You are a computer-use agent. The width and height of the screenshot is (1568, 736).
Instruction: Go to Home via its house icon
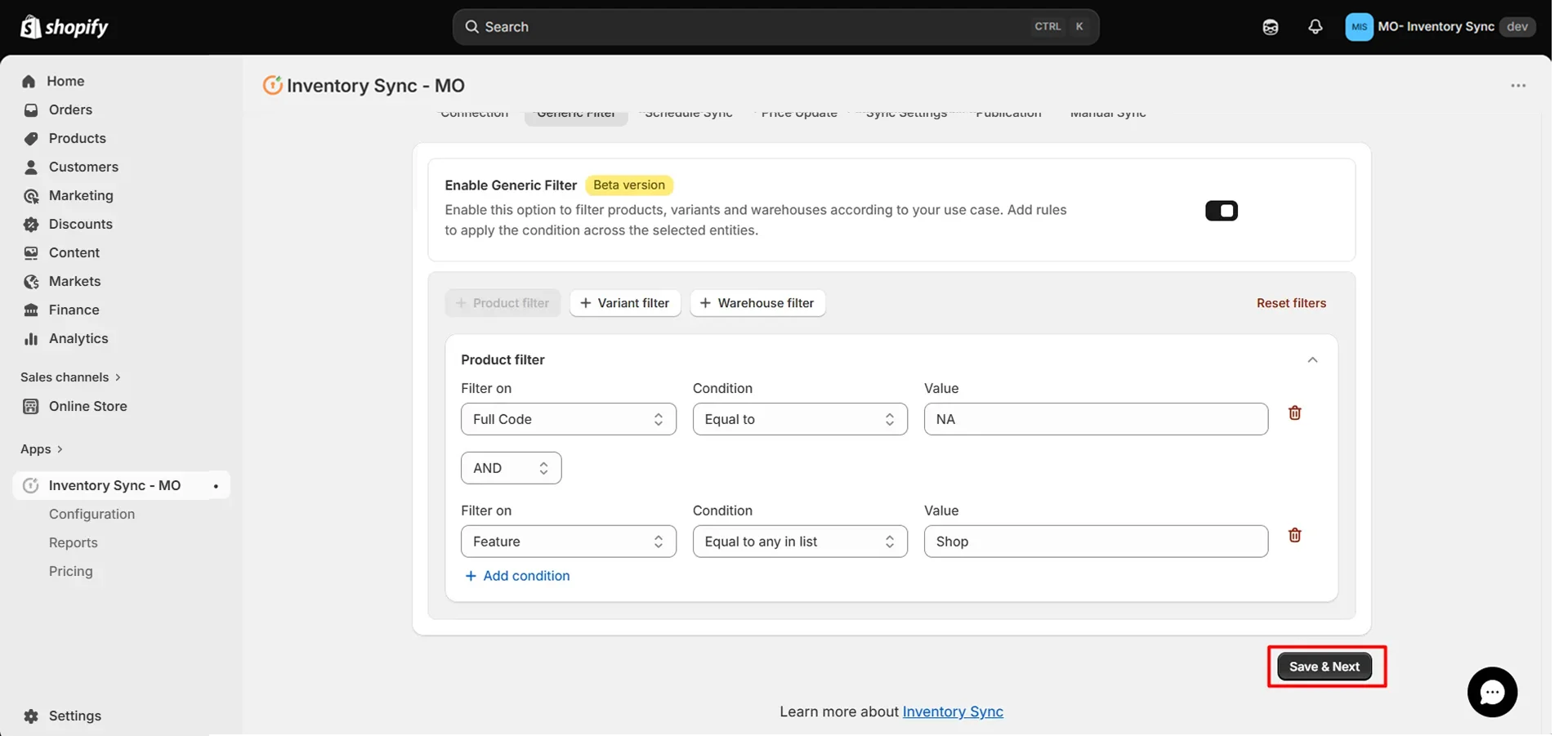click(x=29, y=81)
